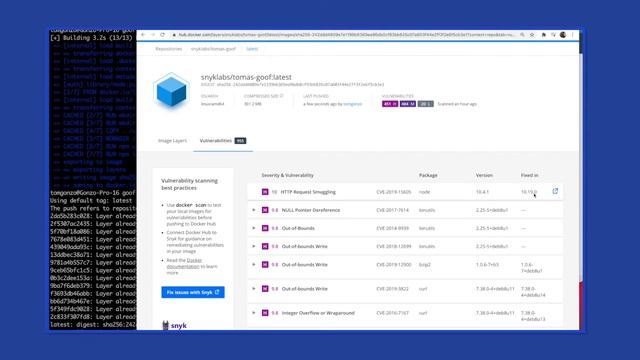Click the gray low-severity vulnerabilities count badge
The height and width of the screenshot is (360, 640).
(425, 104)
